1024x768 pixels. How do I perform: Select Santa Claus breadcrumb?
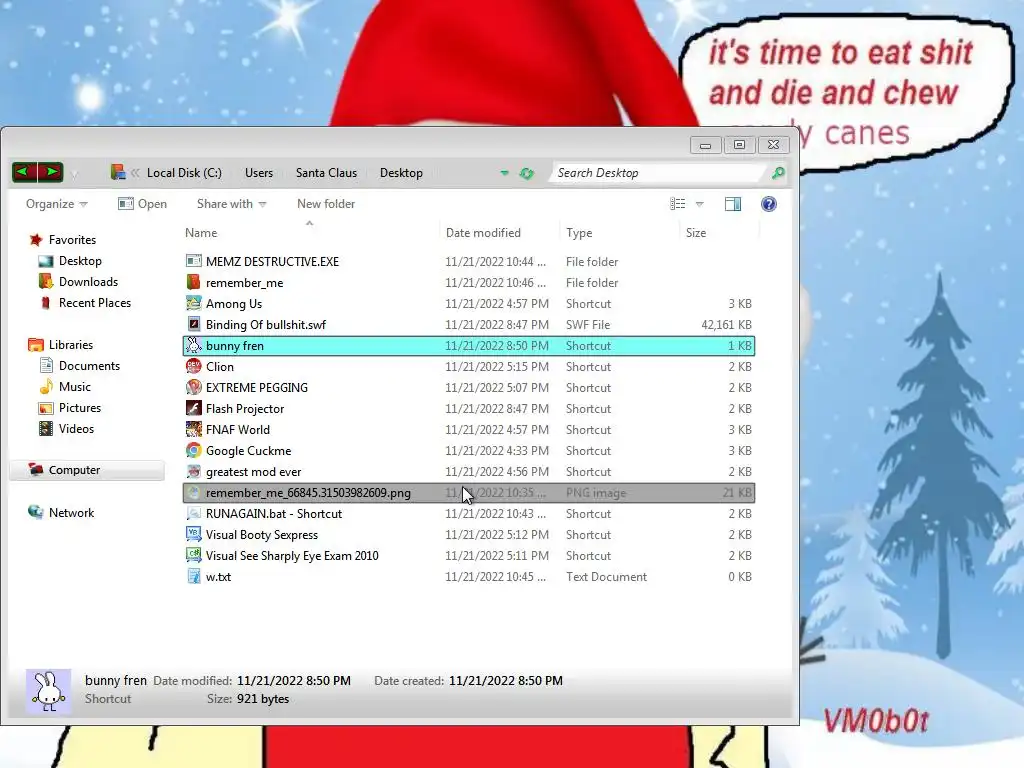click(x=326, y=173)
